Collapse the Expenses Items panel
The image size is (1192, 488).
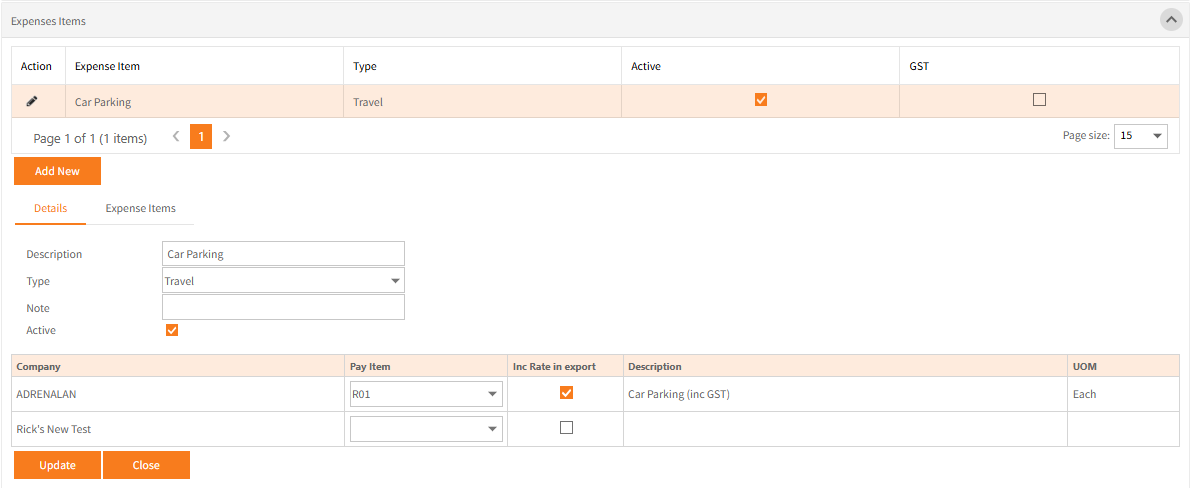[1170, 20]
